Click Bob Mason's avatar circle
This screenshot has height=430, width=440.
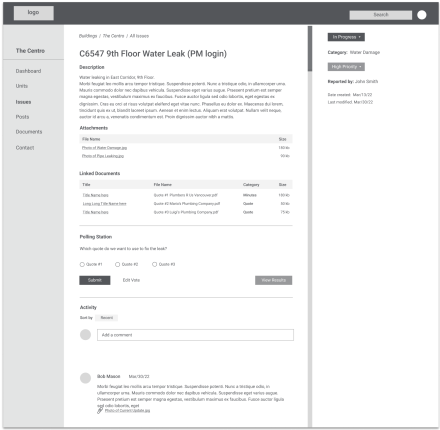click(85, 378)
